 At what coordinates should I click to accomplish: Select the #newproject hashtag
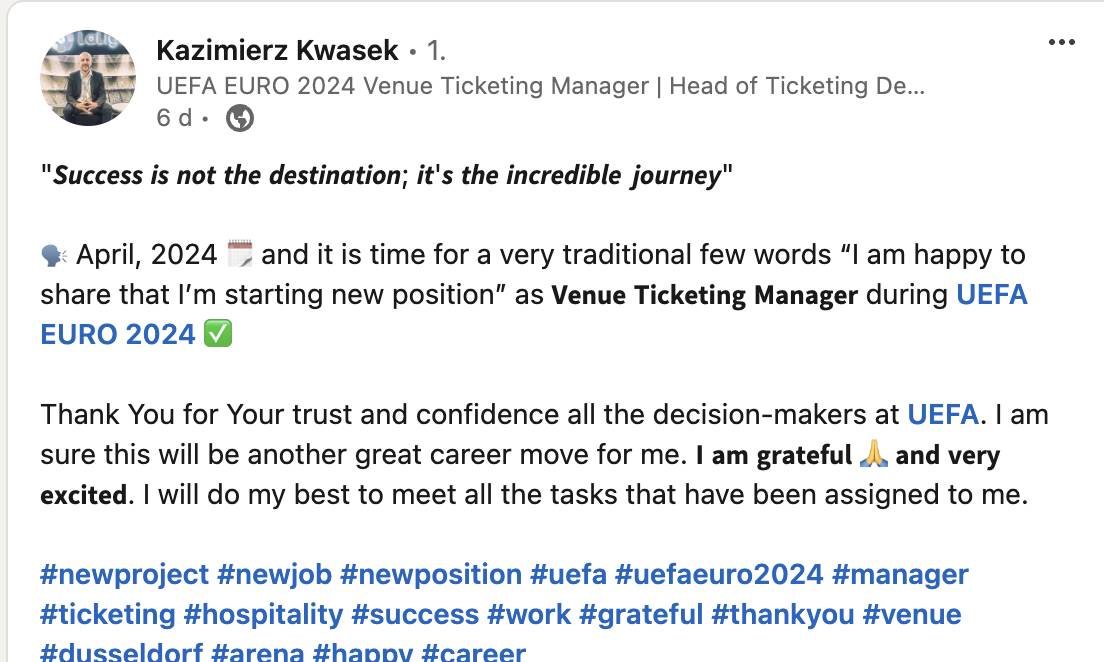124,575
